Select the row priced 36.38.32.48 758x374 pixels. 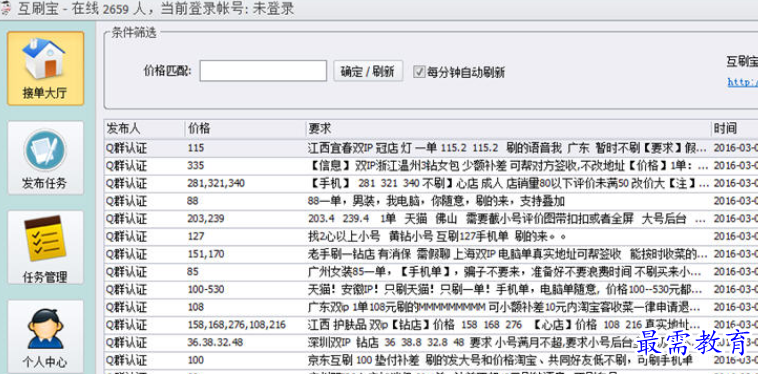coord(431,343)
